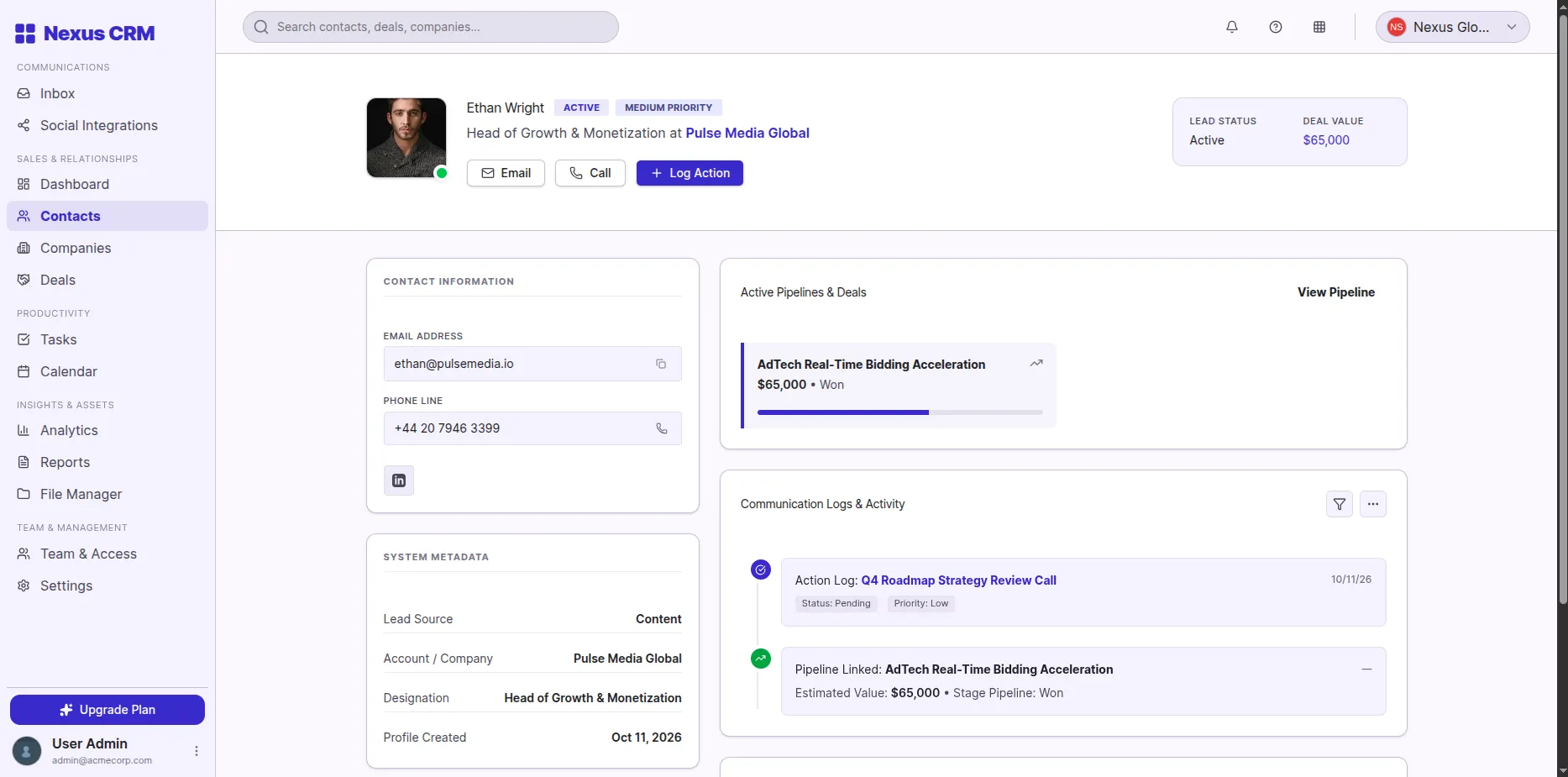Click the Email button for Ethan Wright
Screen dimensions: 1568x777
506,173
